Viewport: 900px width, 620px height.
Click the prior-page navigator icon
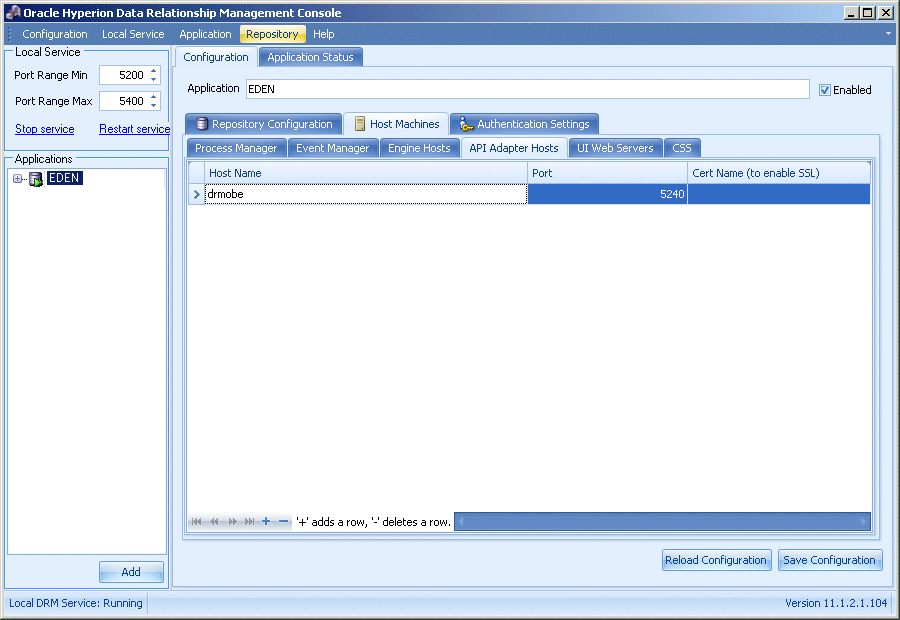[x=214, y=521]
